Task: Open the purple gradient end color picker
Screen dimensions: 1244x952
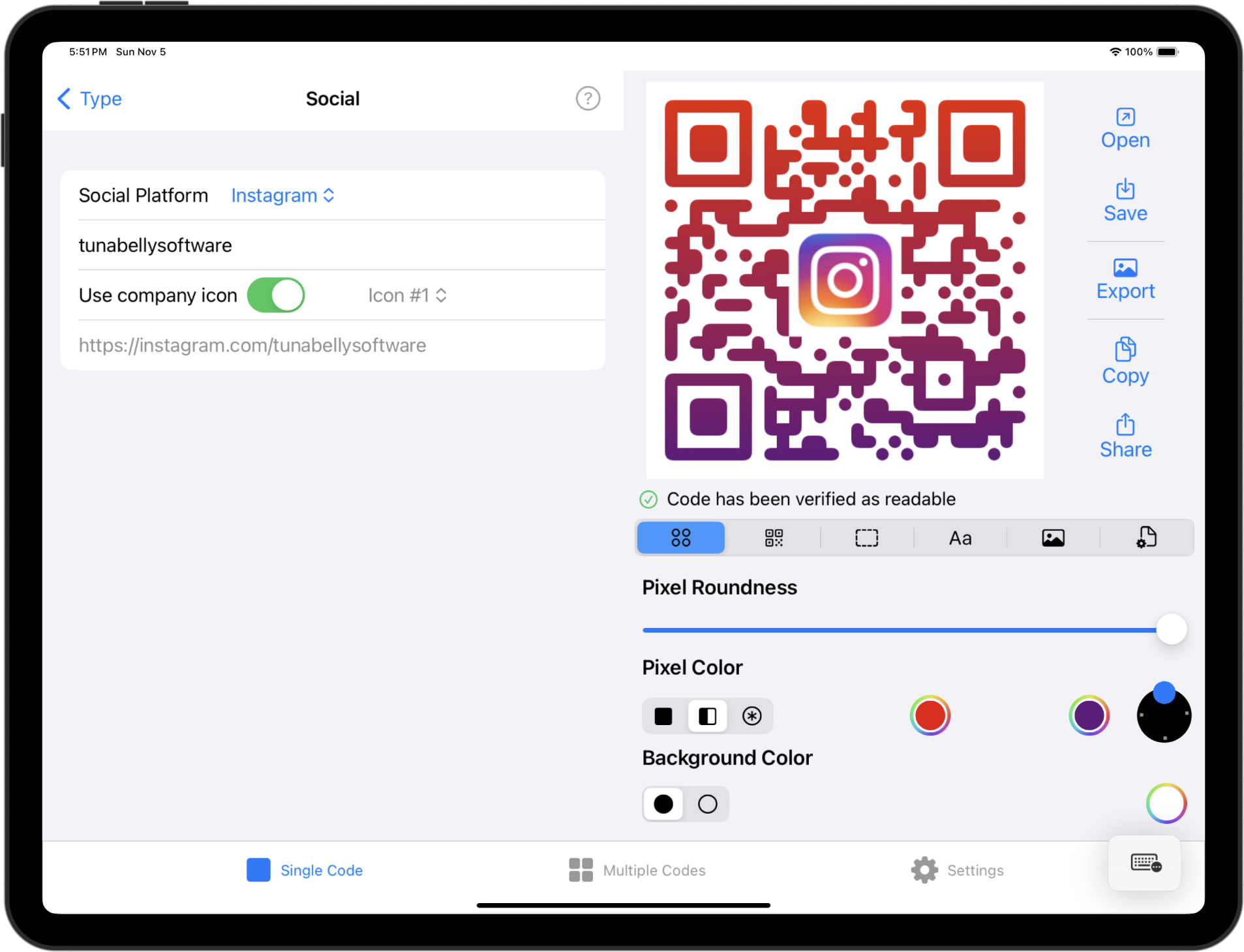Action: (1089, 715)
